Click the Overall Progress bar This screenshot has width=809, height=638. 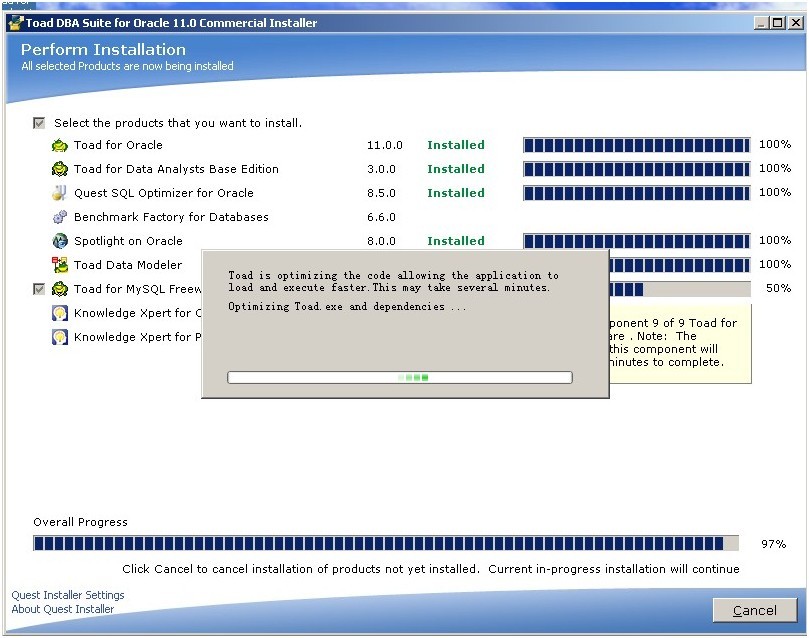click(x=386, y=543)
